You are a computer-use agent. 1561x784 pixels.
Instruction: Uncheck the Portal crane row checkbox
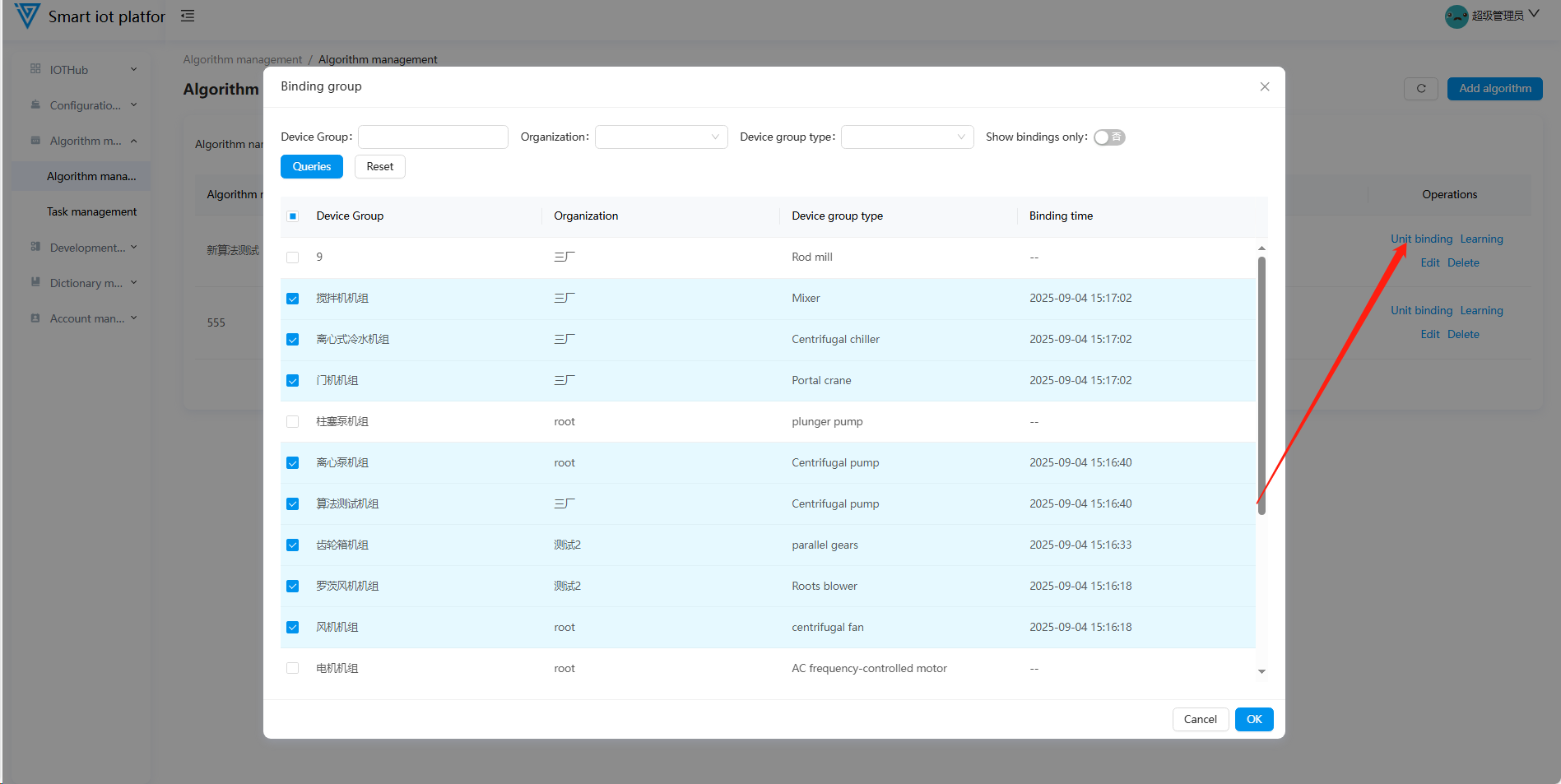pyautogui.click(x=292, y=381)
